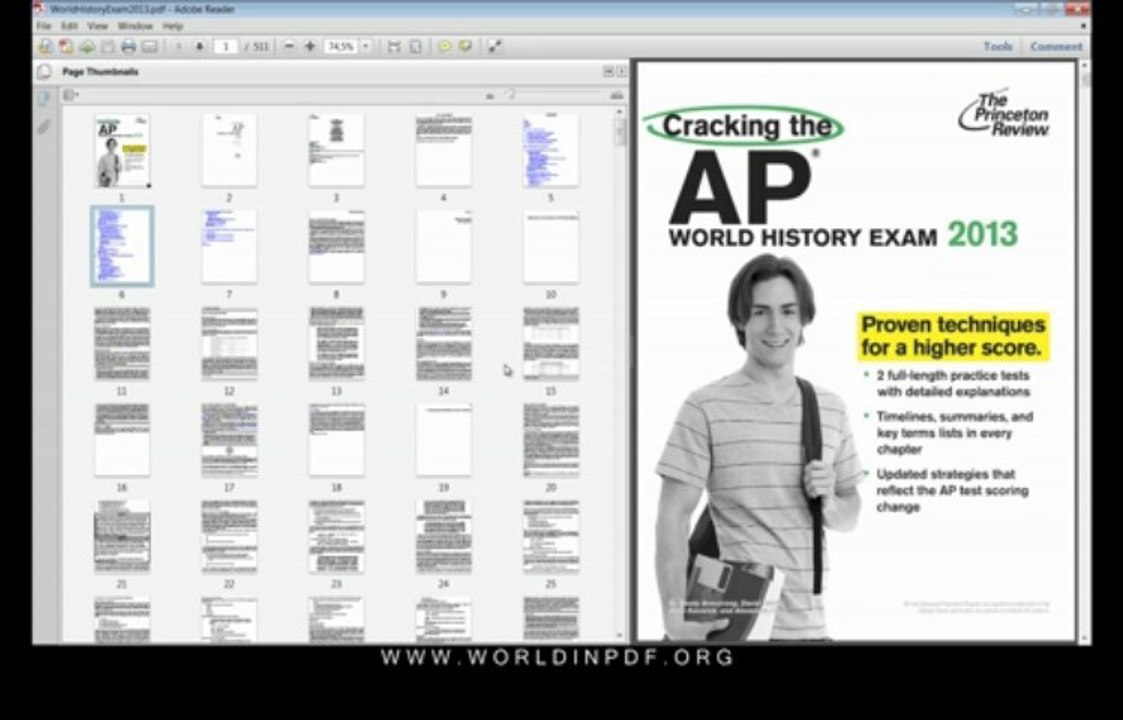Select page 13 thumbnail

click(336, 343)
